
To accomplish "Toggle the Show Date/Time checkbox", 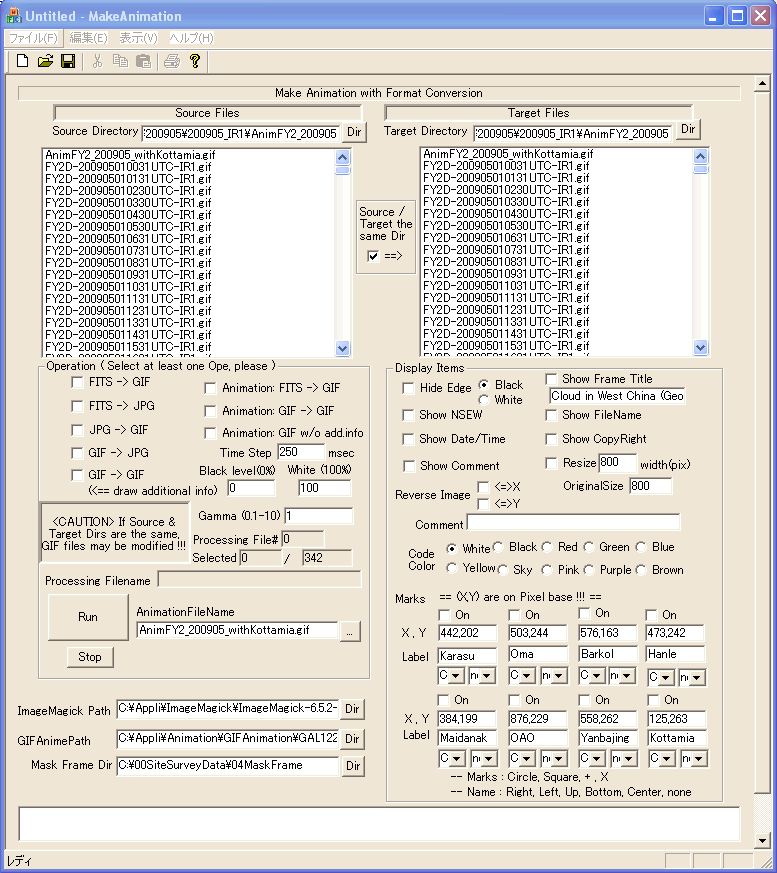I will tap(408, 439).
